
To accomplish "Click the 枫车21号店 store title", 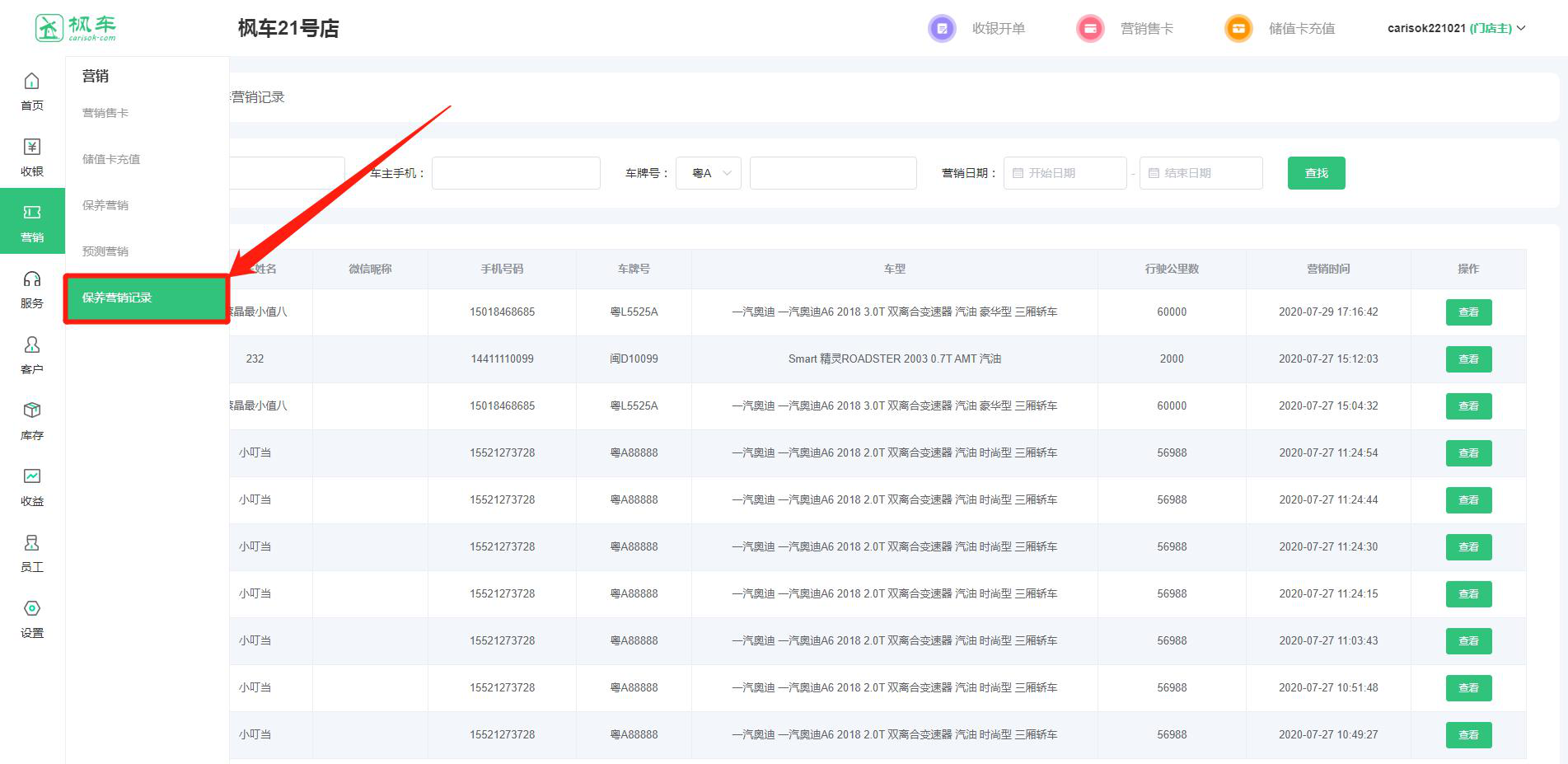I will (x=288, y=29).
